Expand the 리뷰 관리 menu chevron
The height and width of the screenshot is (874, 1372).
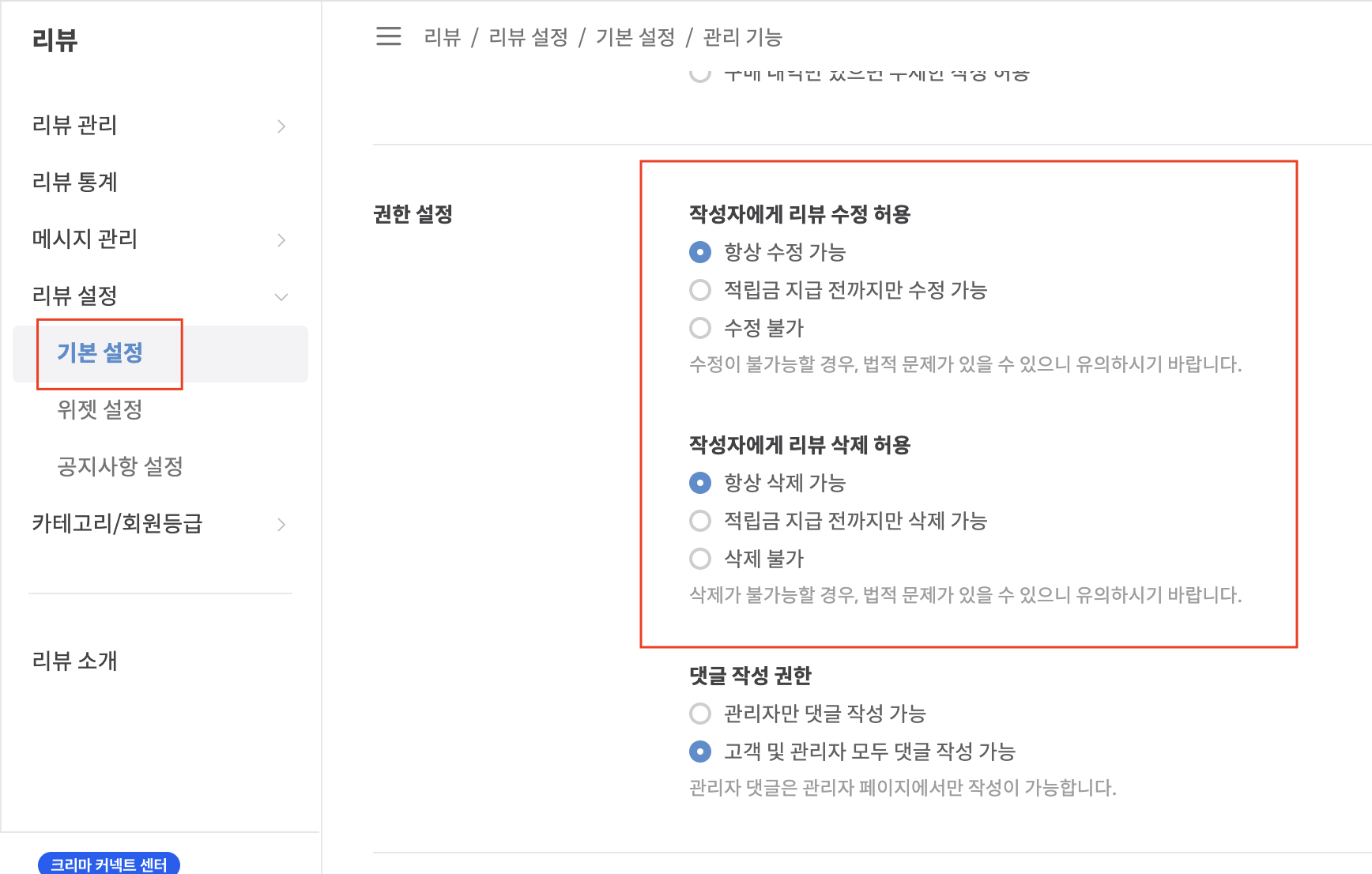point(281,126)
